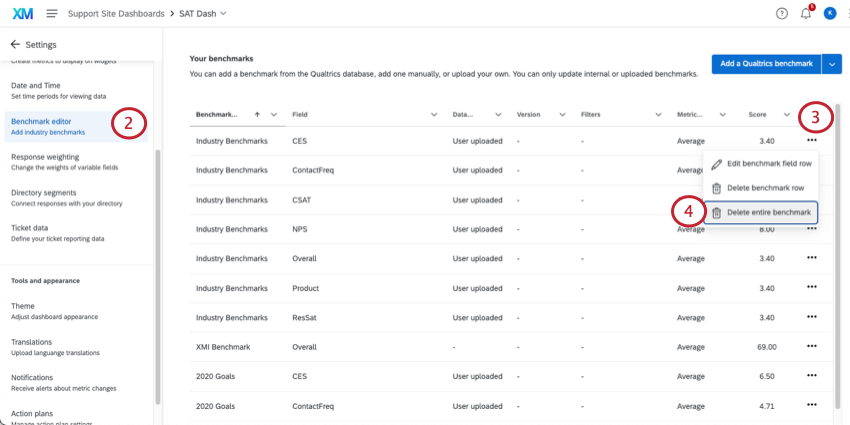Screen dimensions: 850x425
Task: Select Edit benchmark field row
Action: pyautogui.click(x=767, y=163)
